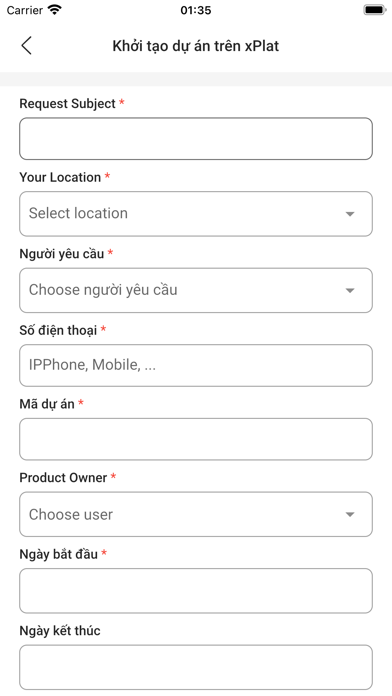
Task: Focus the Request Subject text field
Action: pos(196,139)
